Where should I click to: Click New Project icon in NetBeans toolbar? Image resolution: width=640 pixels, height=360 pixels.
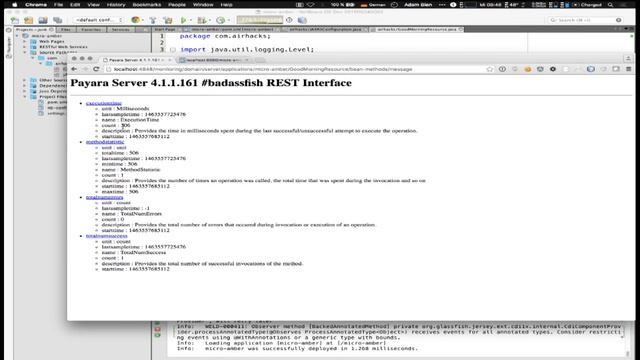click(29, 20)
